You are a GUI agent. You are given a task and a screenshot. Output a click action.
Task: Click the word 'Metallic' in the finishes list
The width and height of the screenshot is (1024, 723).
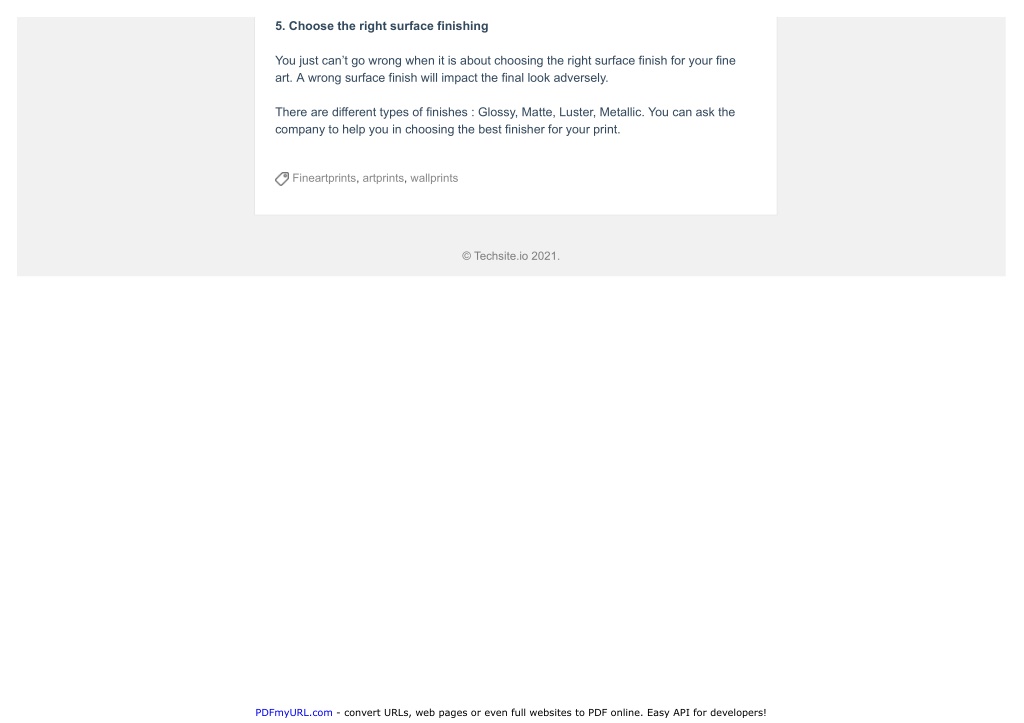pyautogui.click(x=620, y=112)
